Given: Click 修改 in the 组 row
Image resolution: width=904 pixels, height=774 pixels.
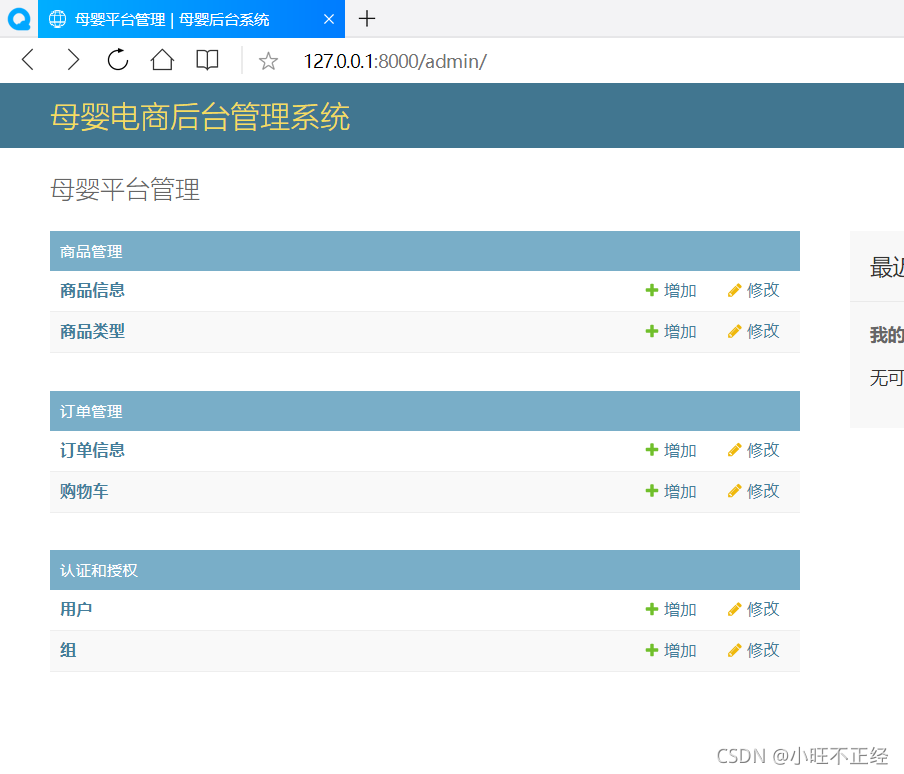Looking at the screenshot, I should click(x=754, y=650).
